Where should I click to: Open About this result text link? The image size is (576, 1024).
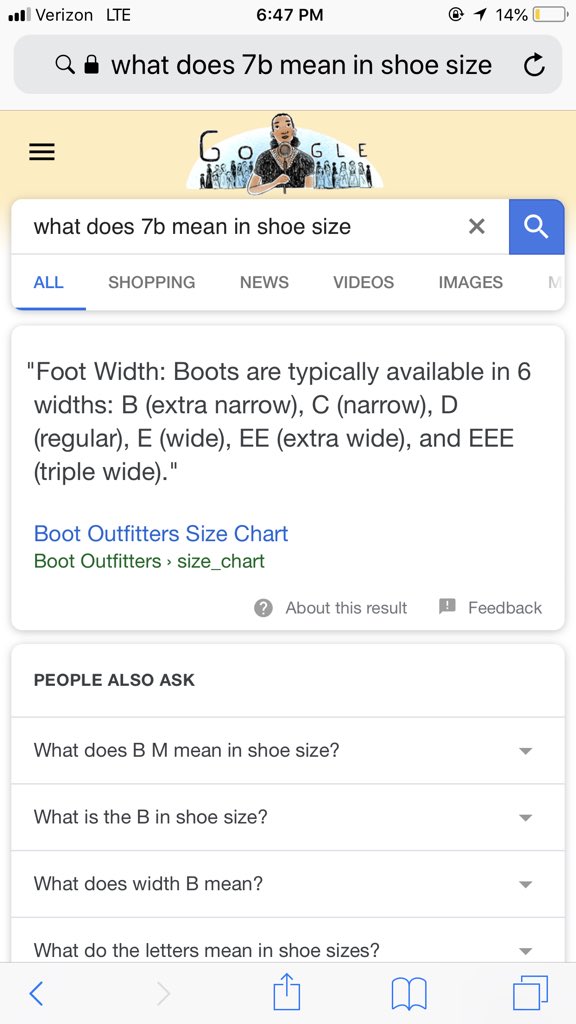tap(346, 608)
